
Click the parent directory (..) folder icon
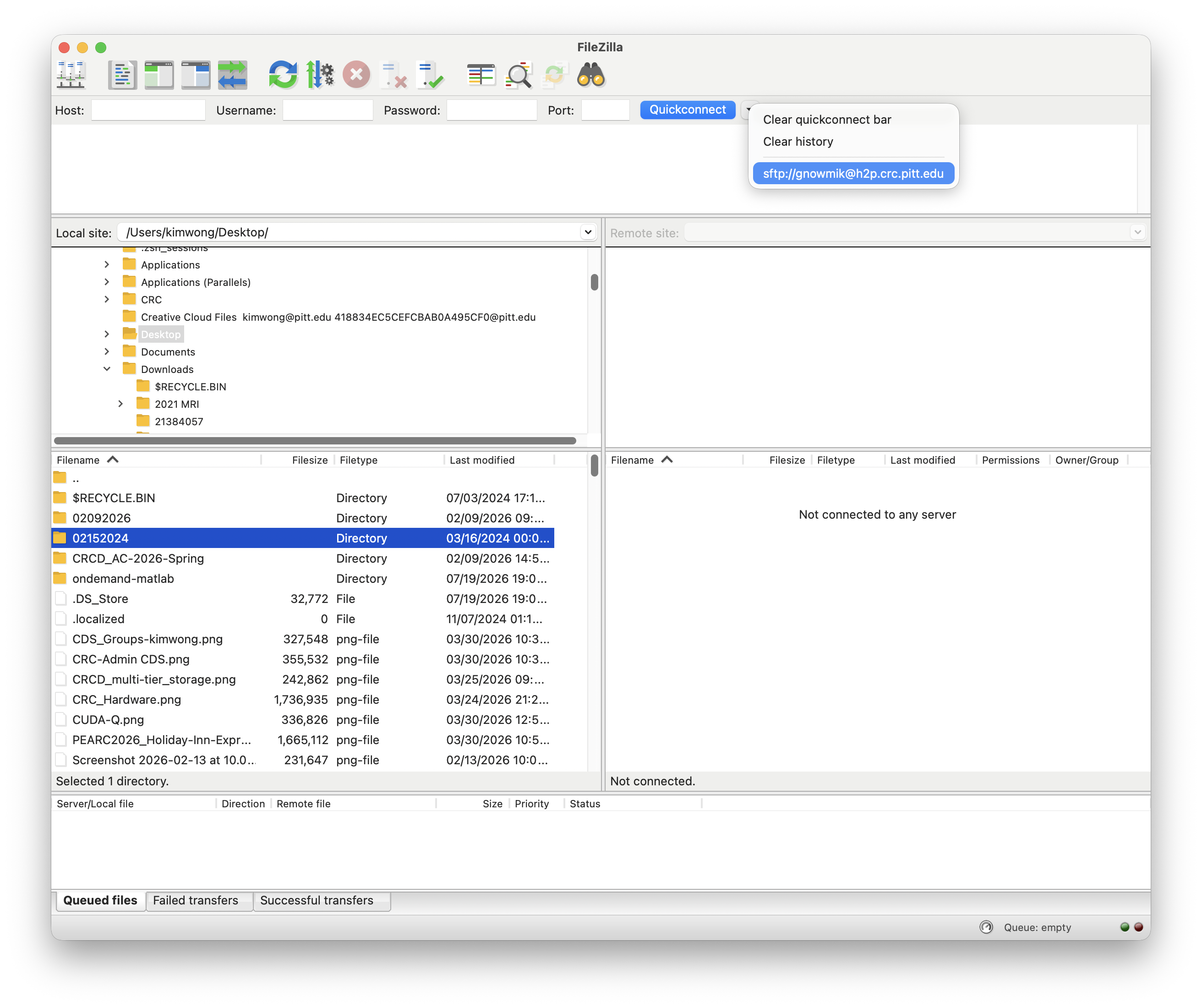[x=60, y=478]
